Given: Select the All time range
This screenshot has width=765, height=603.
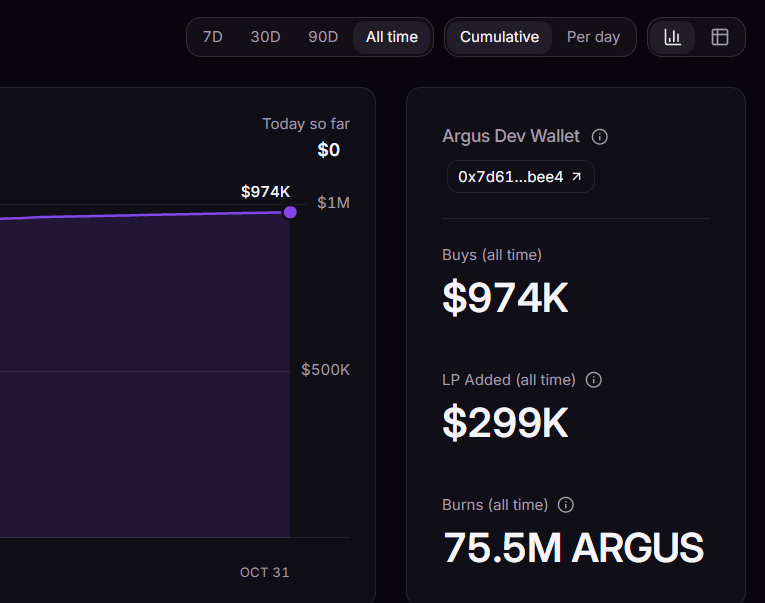Looking at the screenshot, I should [x=392, y=37].
